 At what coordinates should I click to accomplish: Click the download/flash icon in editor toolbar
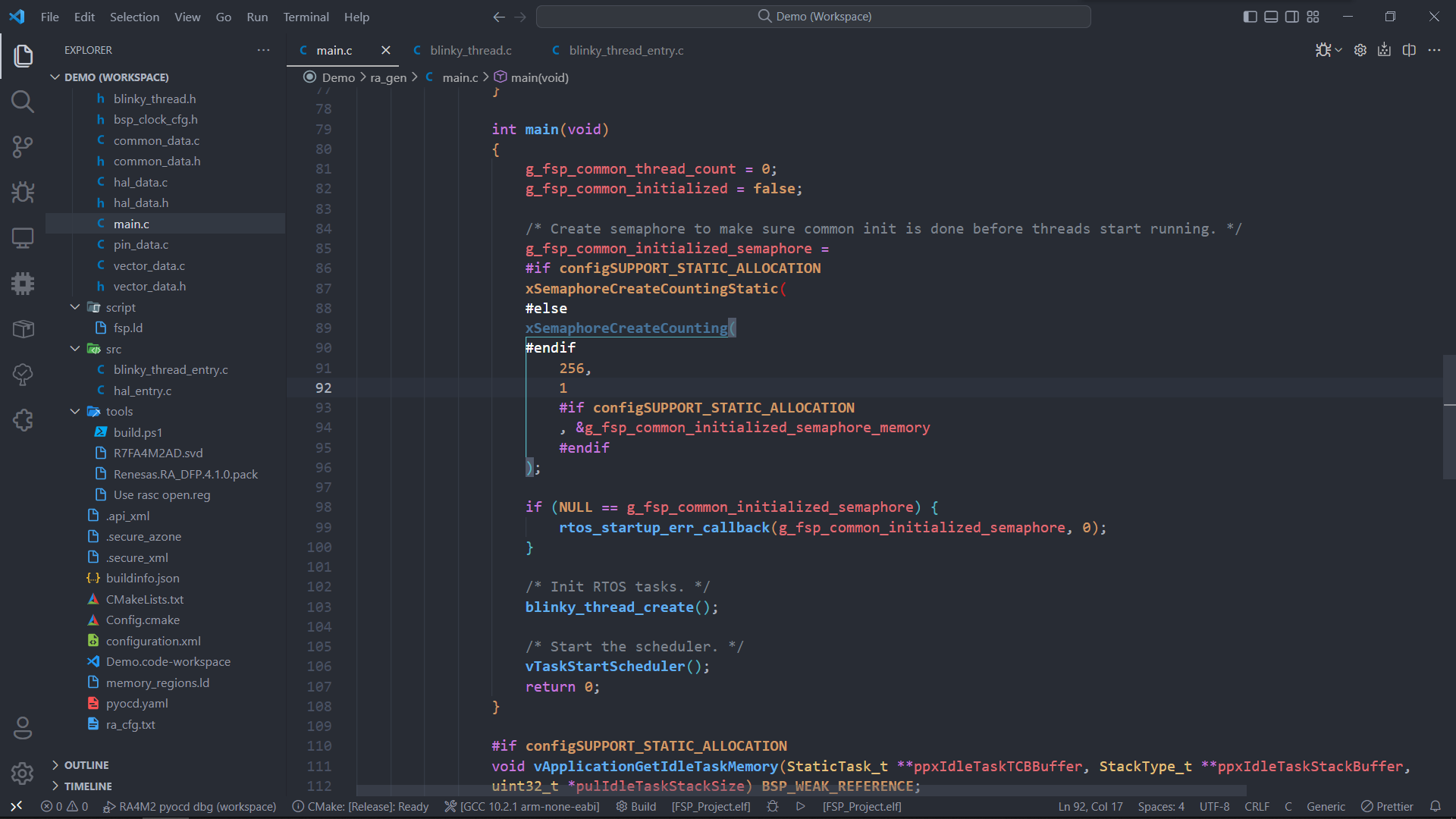tap(1385, 50)
